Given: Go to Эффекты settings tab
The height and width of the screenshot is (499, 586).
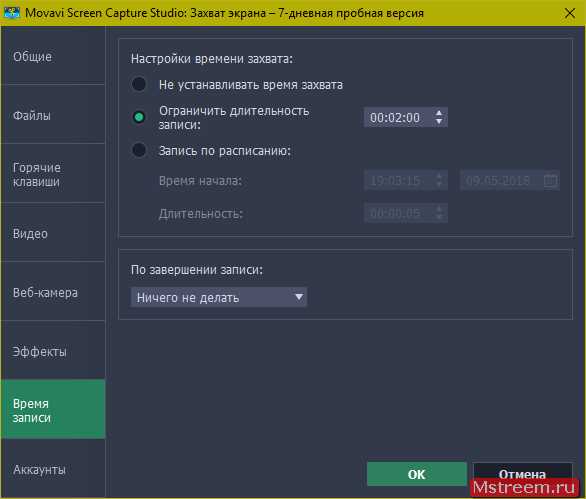Looking at the screenshot, I should [x=53, y=351].
